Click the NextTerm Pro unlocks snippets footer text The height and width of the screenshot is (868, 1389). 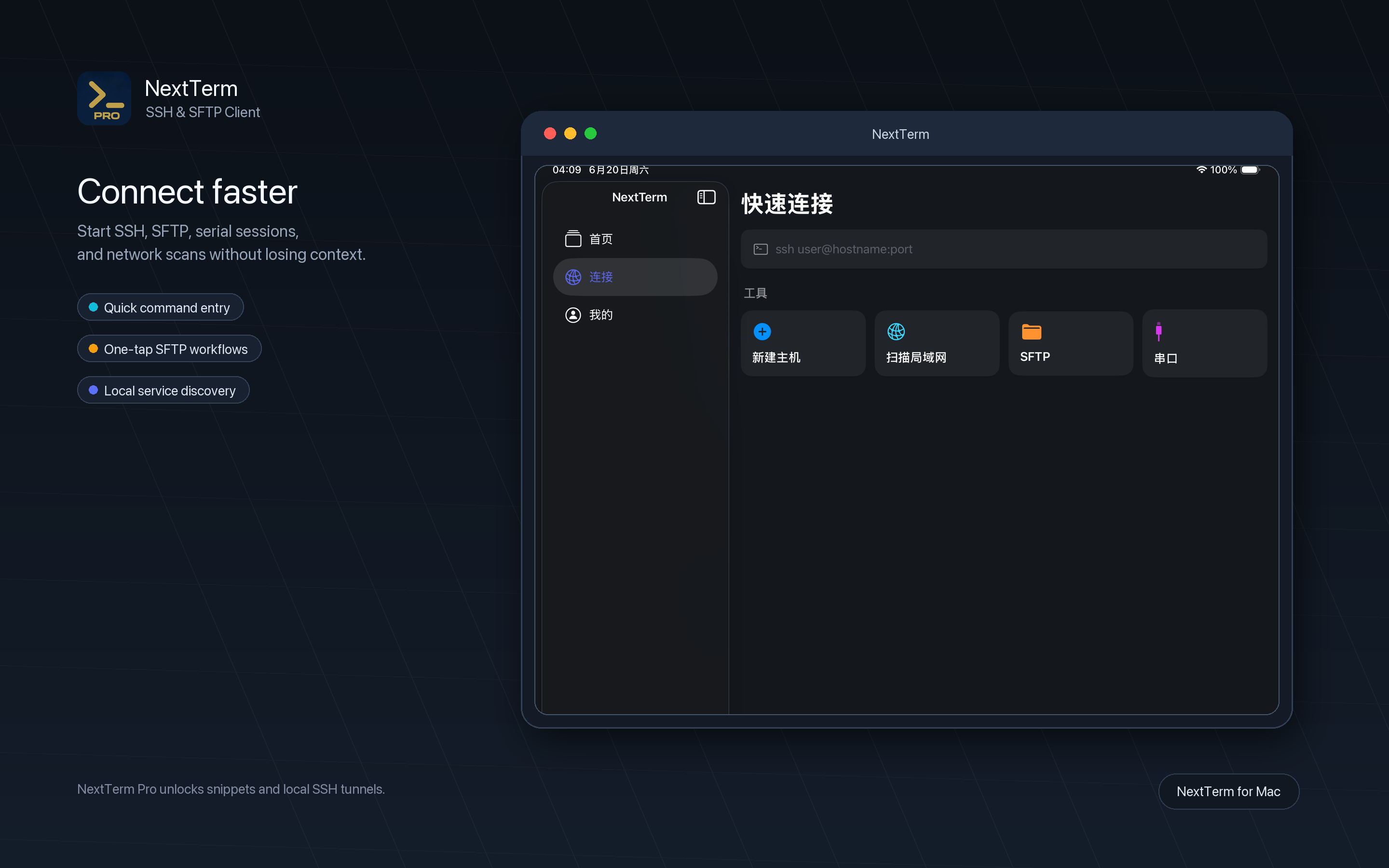[231, 789]
